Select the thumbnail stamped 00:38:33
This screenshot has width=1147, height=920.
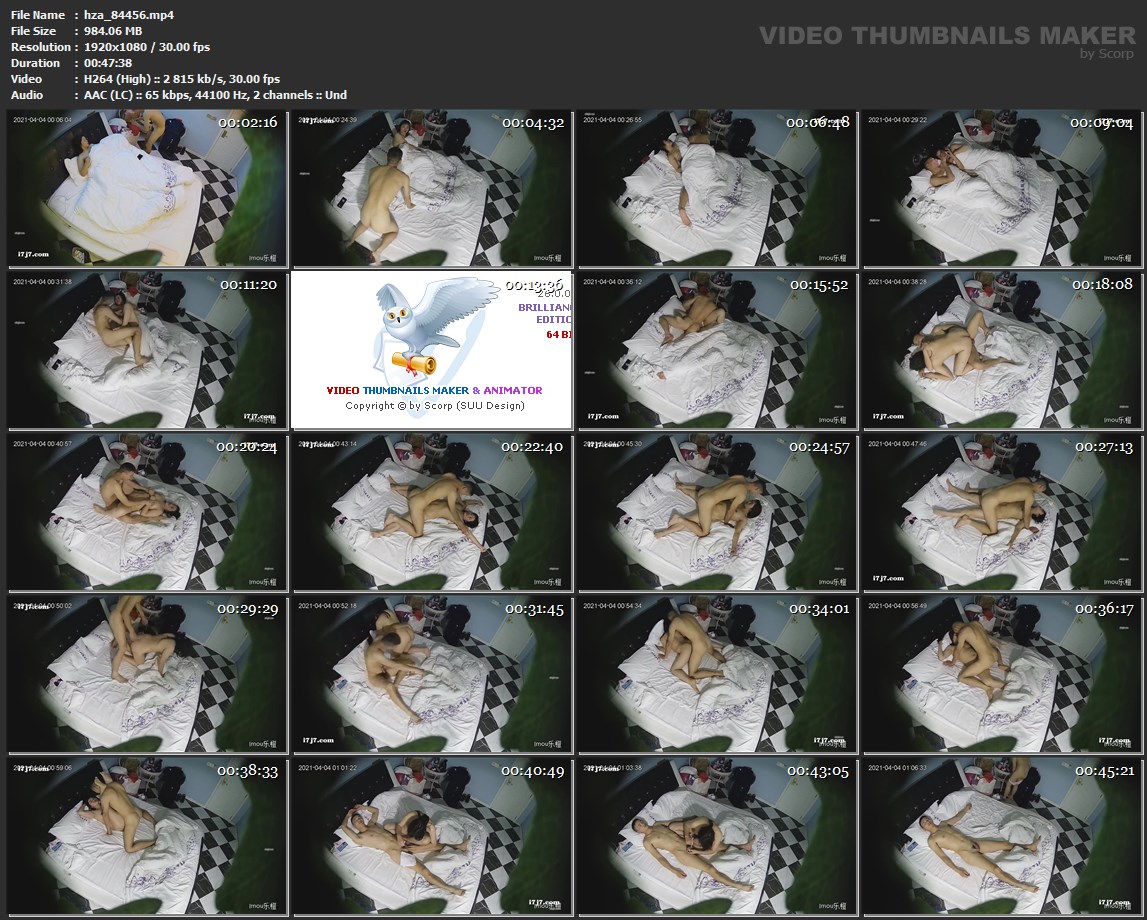point(148,837)
